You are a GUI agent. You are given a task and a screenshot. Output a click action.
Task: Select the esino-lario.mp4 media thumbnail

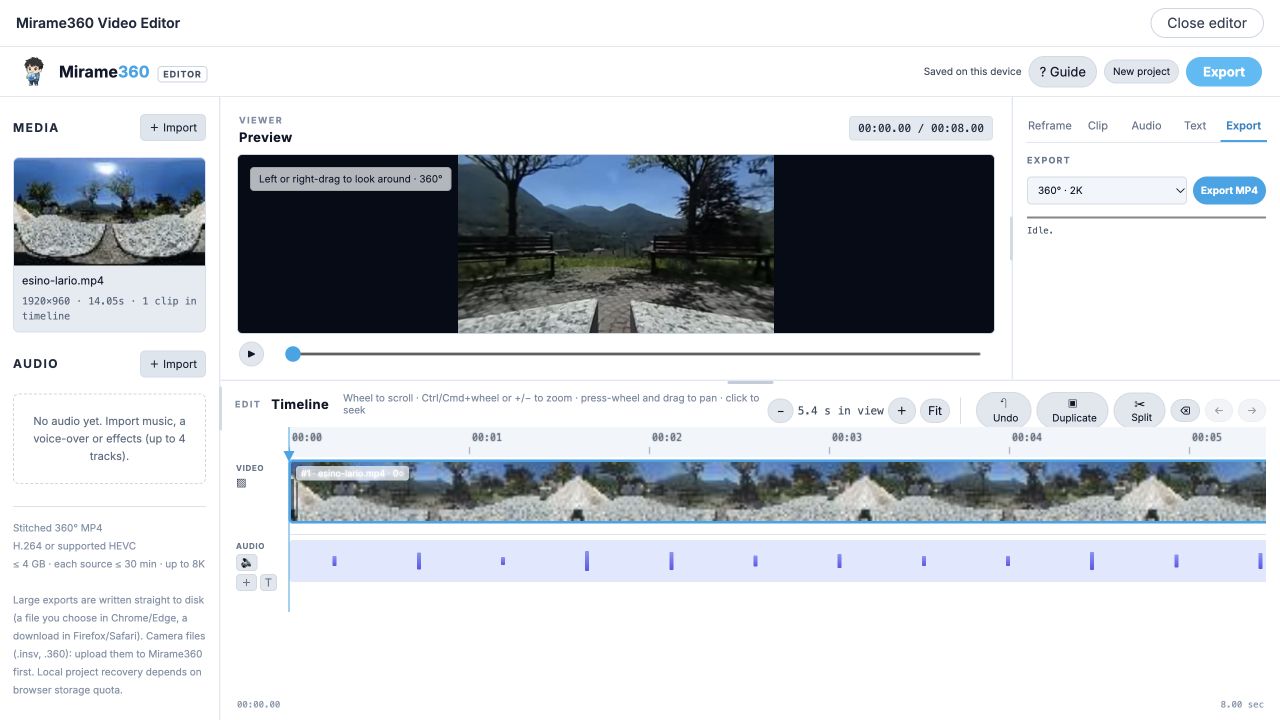(109, 211)
